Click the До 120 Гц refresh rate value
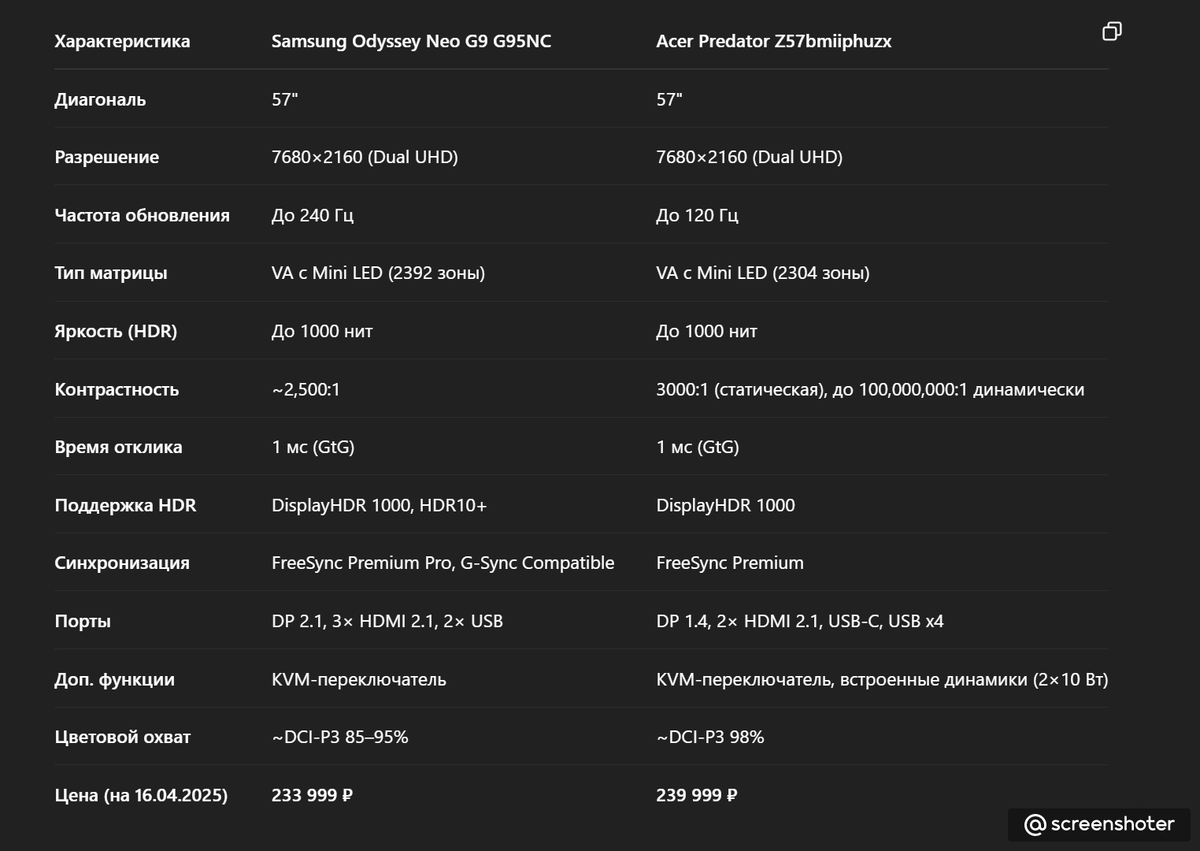The height and width of the screenshot is (851, 1200). pos(697,215)
